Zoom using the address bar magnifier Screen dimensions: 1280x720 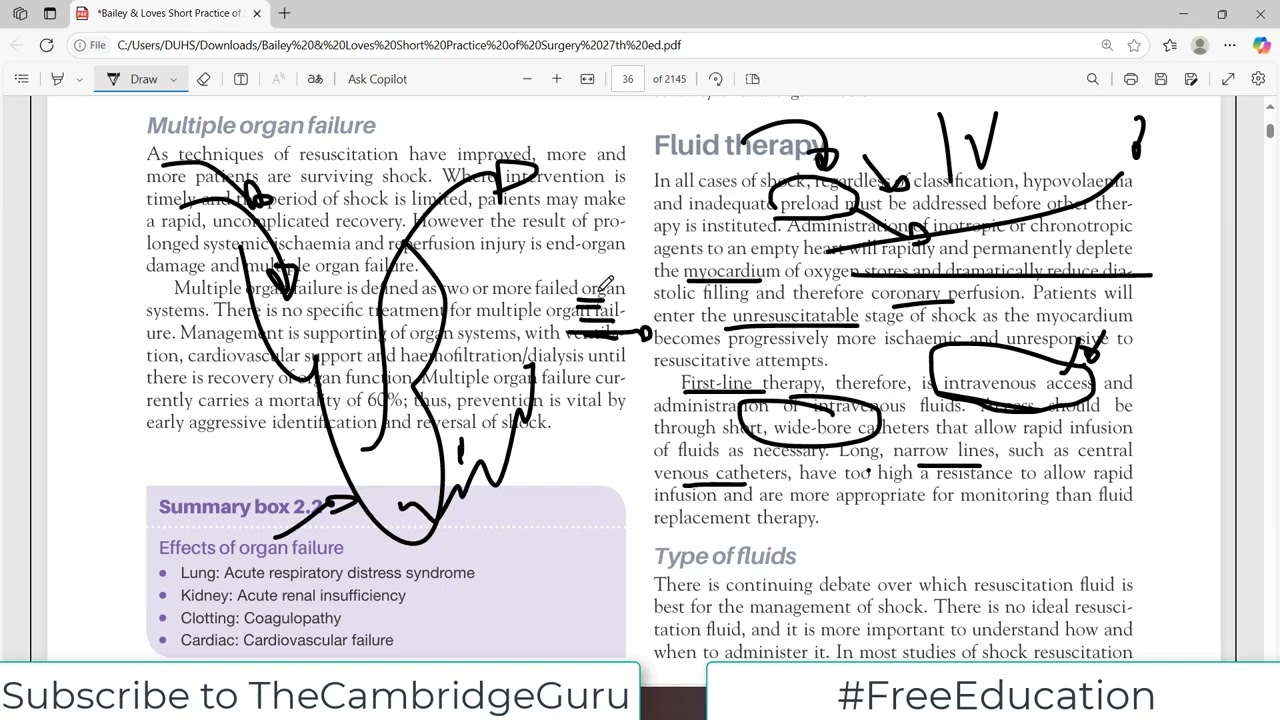(1107, 45)
